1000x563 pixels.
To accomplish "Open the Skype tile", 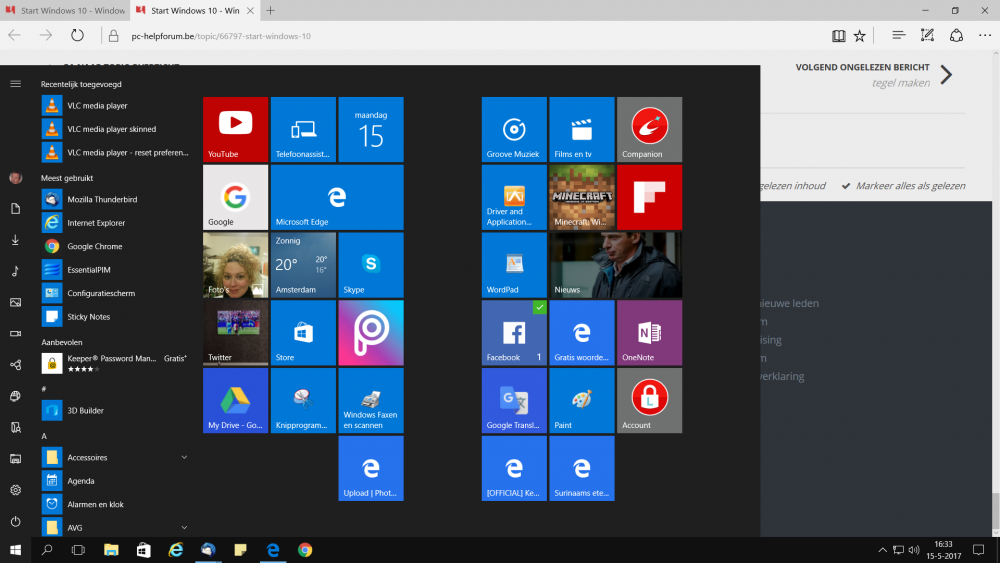I will pos(371,265).
